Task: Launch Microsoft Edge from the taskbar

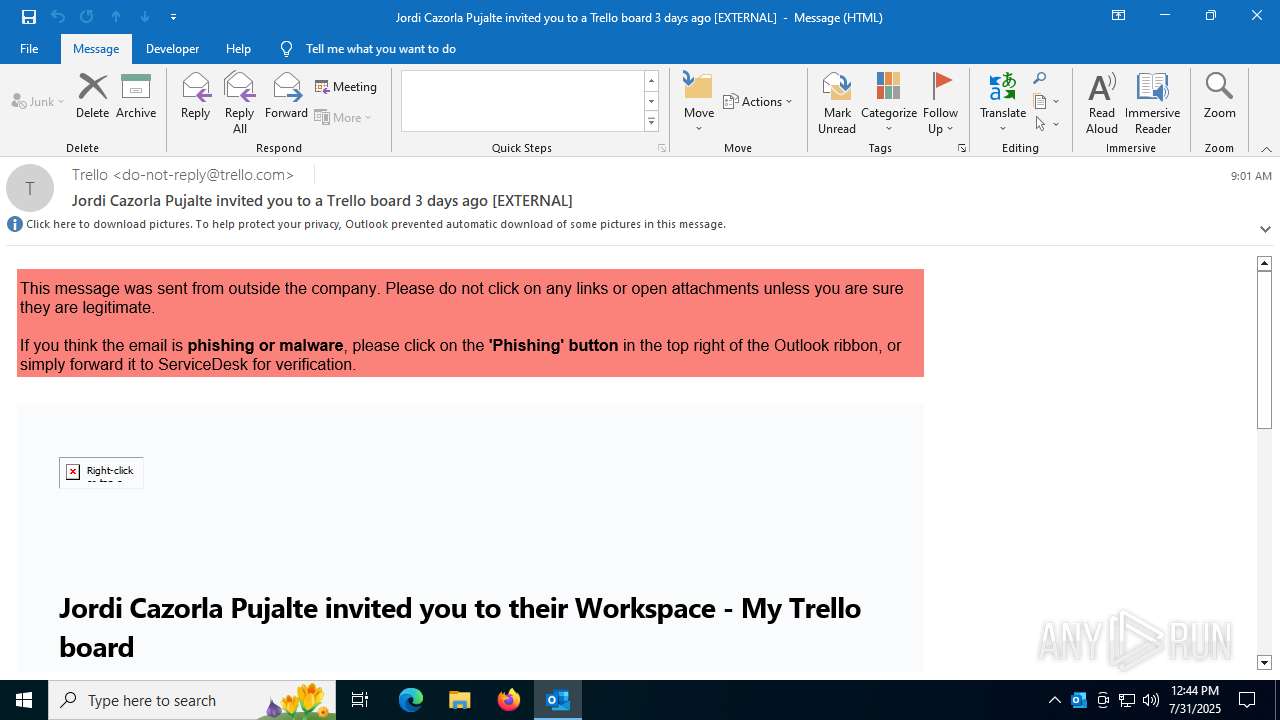Action: (x=411, y=700)
